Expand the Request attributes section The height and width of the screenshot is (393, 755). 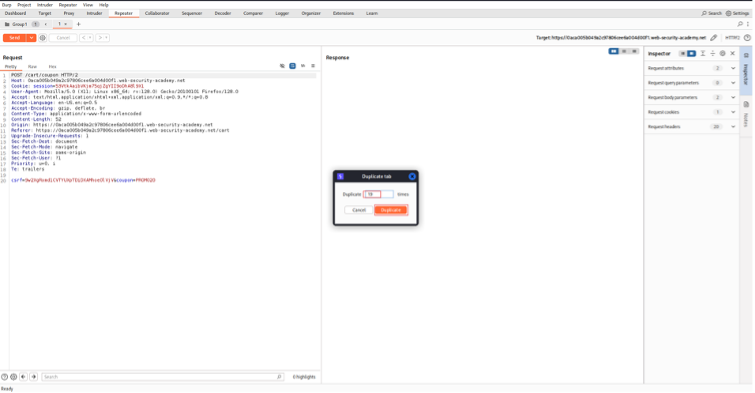click(x=691, y=68)
